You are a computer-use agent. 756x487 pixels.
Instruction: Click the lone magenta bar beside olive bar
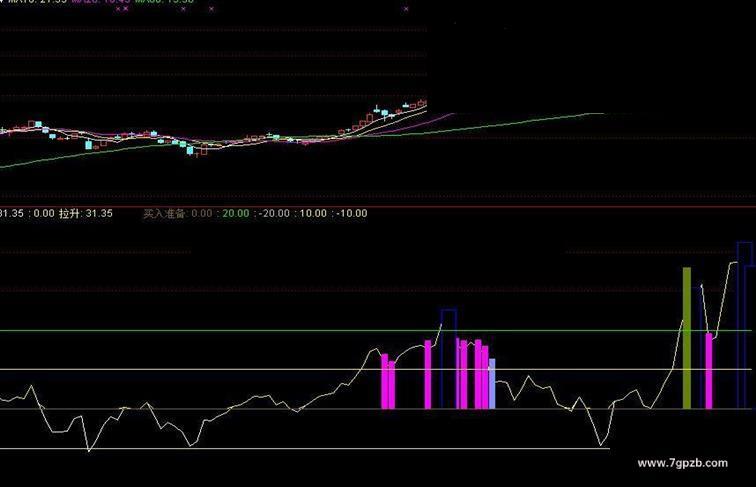point(709,371)
